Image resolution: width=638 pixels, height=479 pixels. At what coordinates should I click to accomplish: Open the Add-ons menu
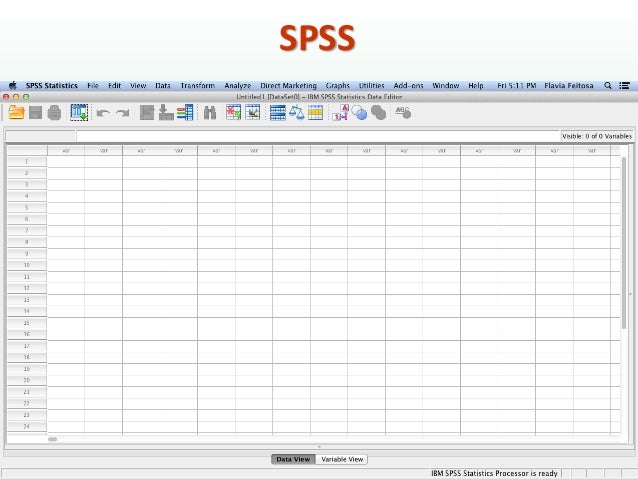point(408,85)
